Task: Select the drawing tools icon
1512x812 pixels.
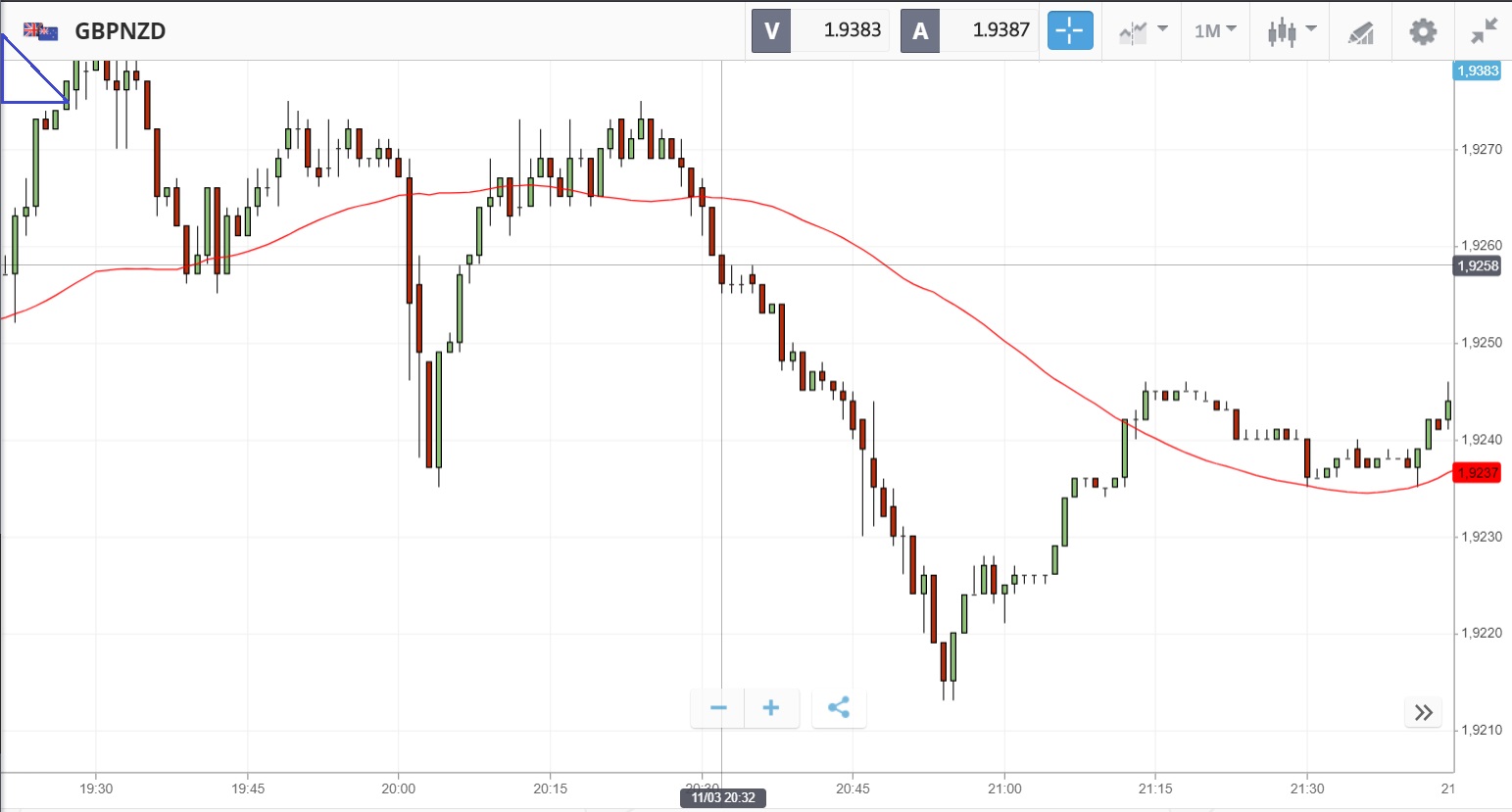Action: [x=1360, y=32]
